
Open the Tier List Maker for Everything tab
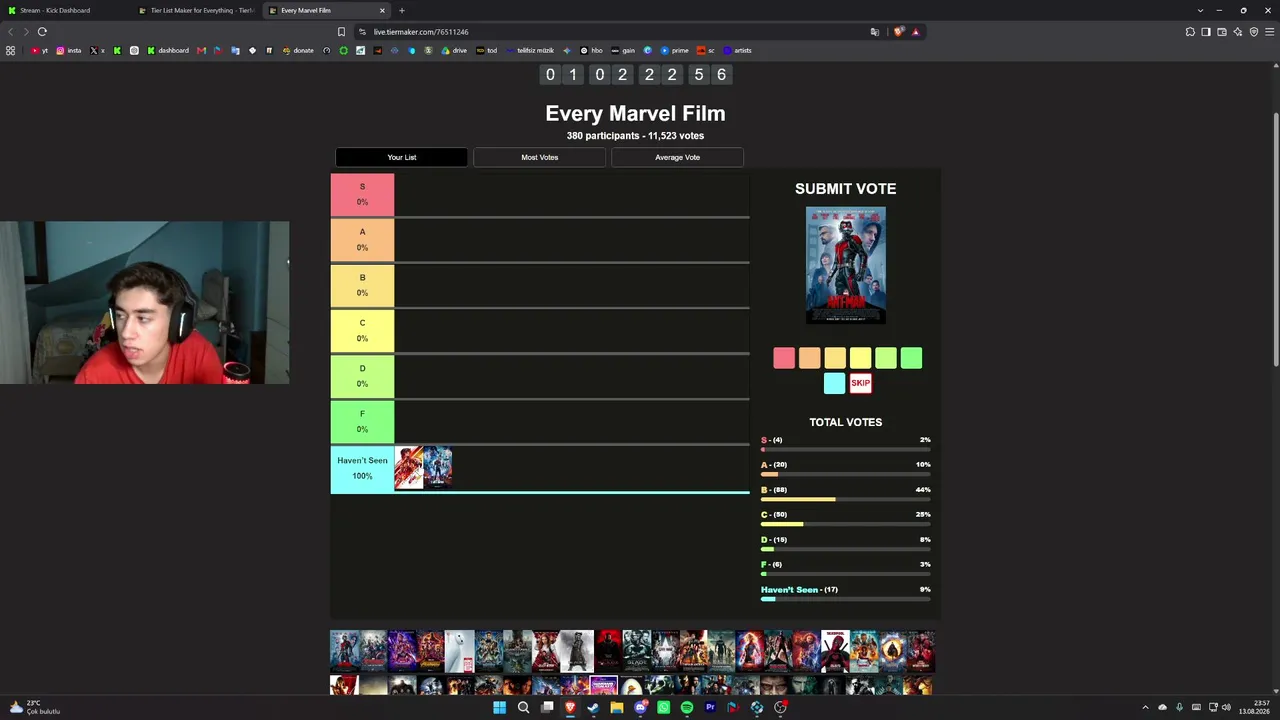[x=196, y=10]
